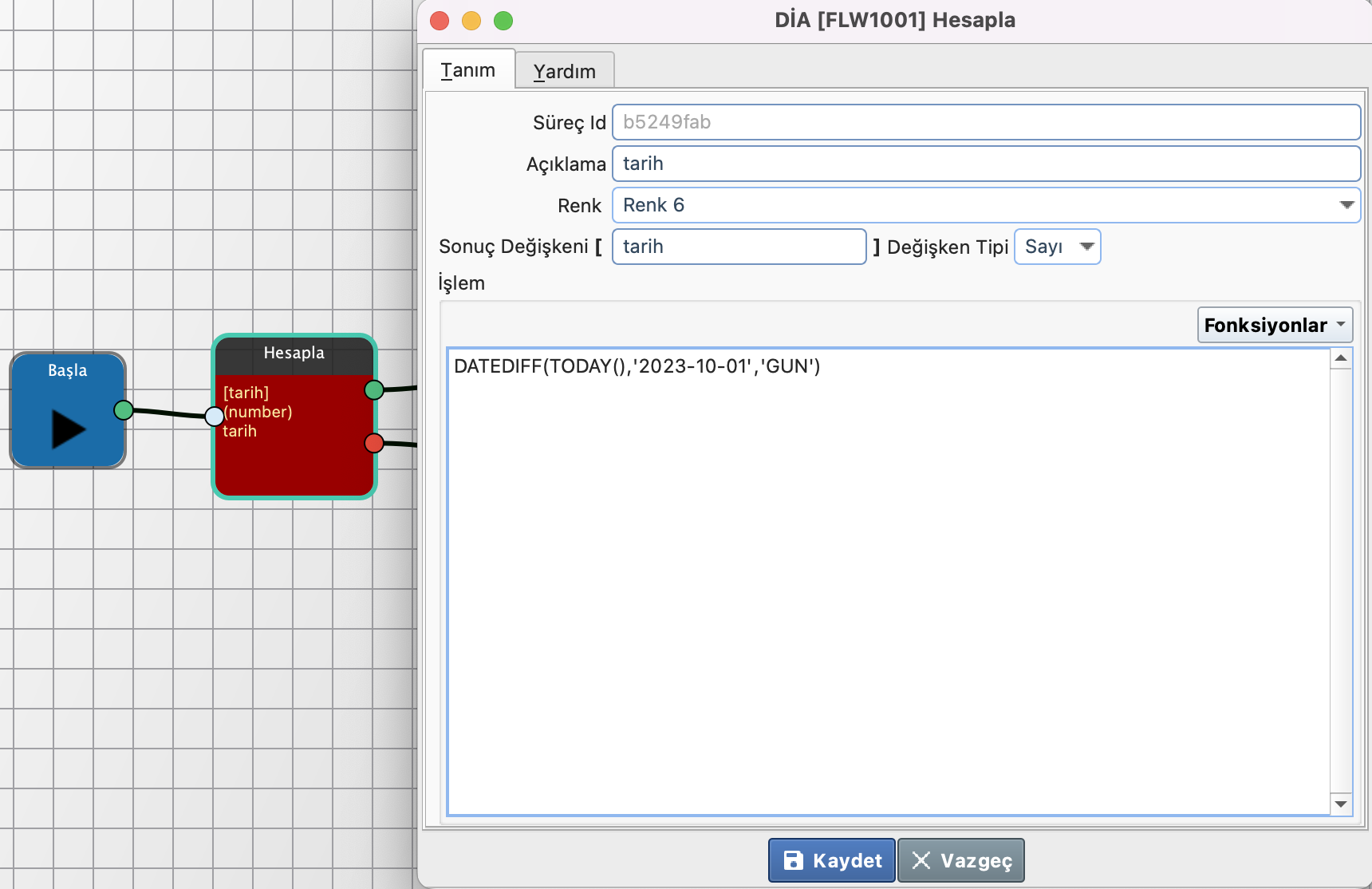Click the scrollbar up arrow in İşlem editor

pyautogui.click(x=1341, y=358)
